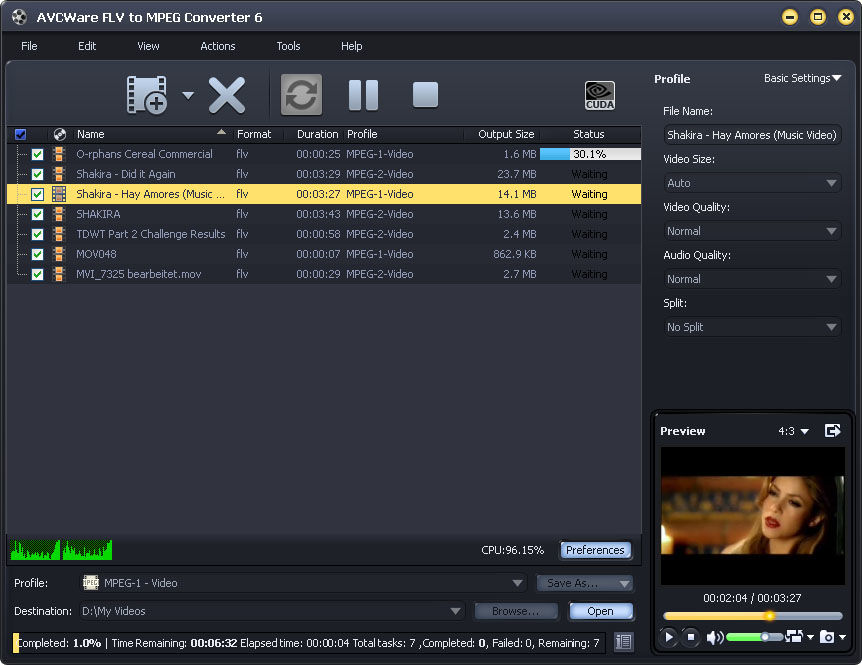Expand the Basic Settings dropdown
The height and width of the screenshot is (665, 862).
pyautogui.click(x=802, y=78)
